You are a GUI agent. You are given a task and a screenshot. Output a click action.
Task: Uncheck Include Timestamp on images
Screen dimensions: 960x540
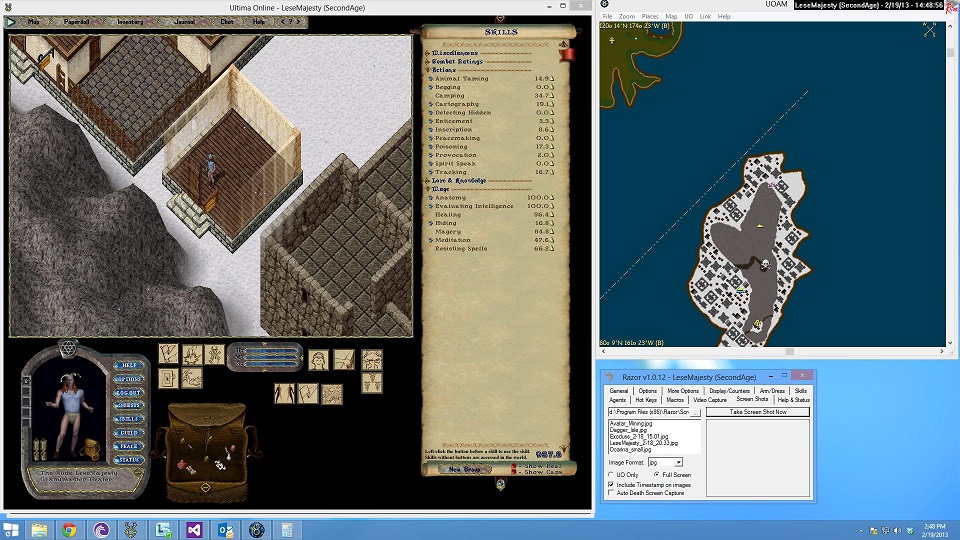pos(611,484)
